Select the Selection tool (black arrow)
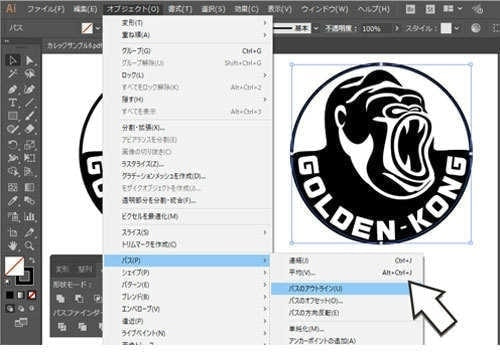Viewport: 500px width, 360px height. pyautogui.click(x=13, y=60)
